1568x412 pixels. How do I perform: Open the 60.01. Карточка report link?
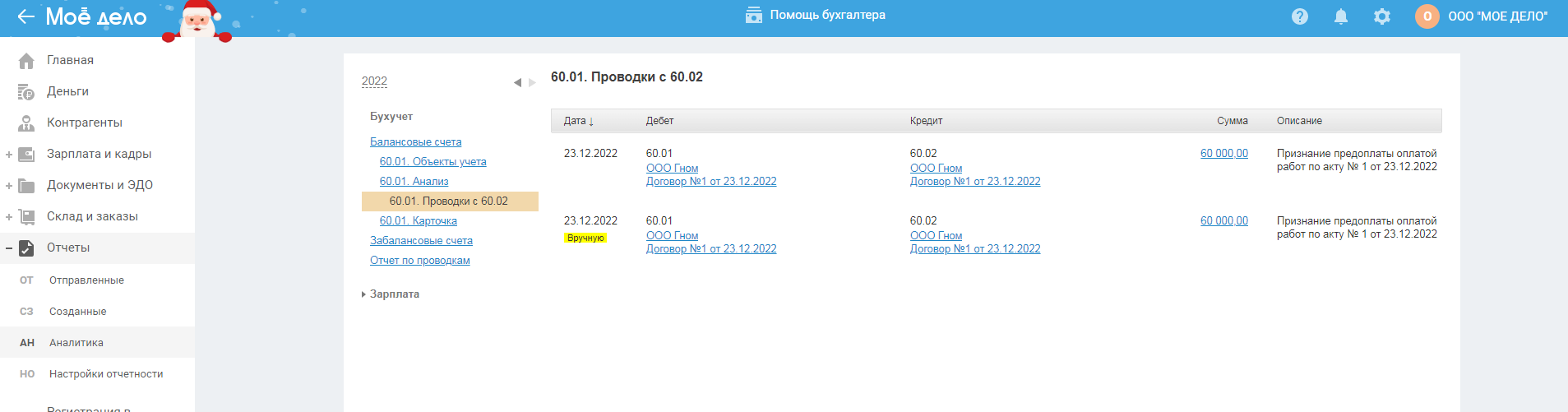(x=418, y=221)
